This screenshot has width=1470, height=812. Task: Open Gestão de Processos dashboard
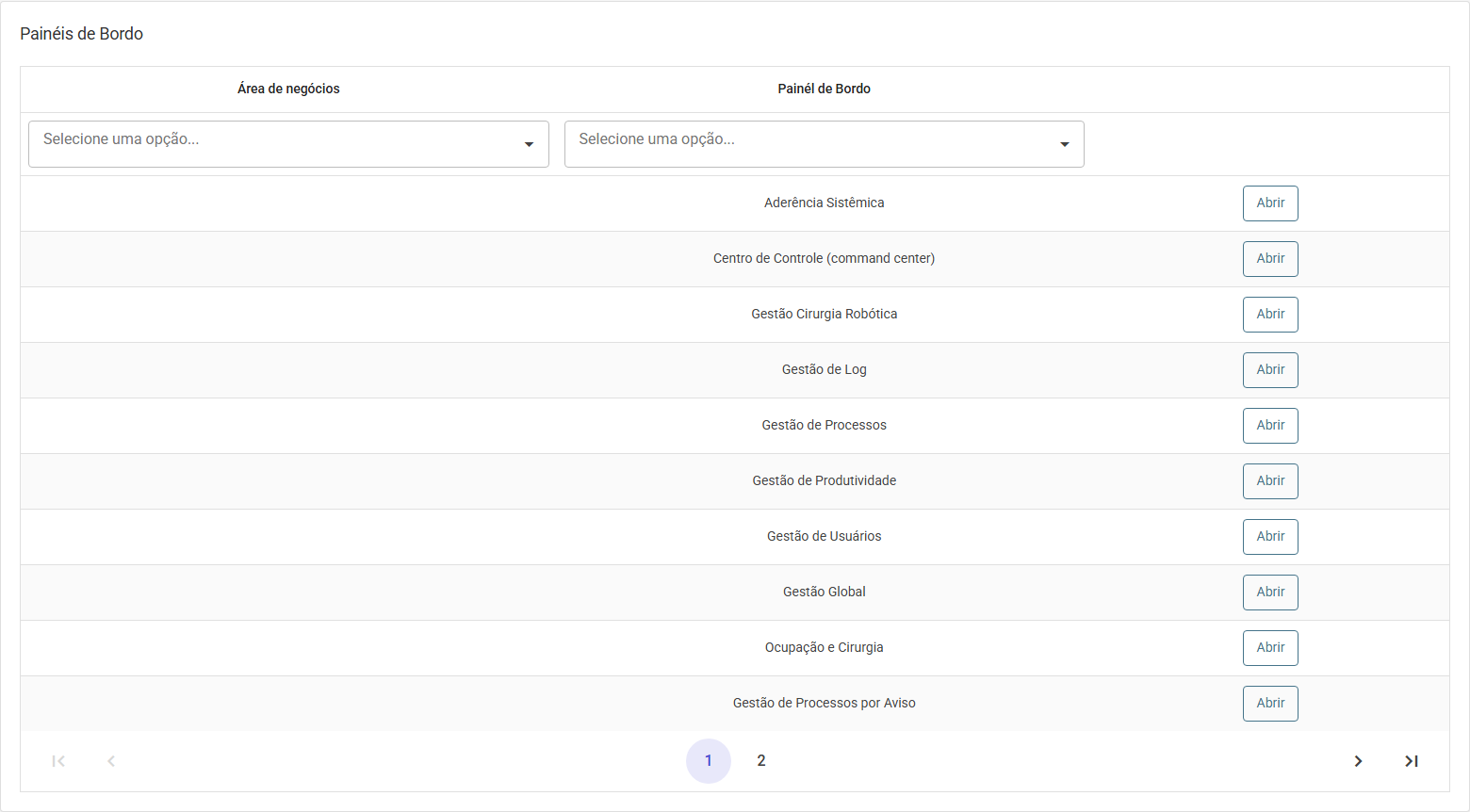pyautogui.click(x=1270, y=426)
